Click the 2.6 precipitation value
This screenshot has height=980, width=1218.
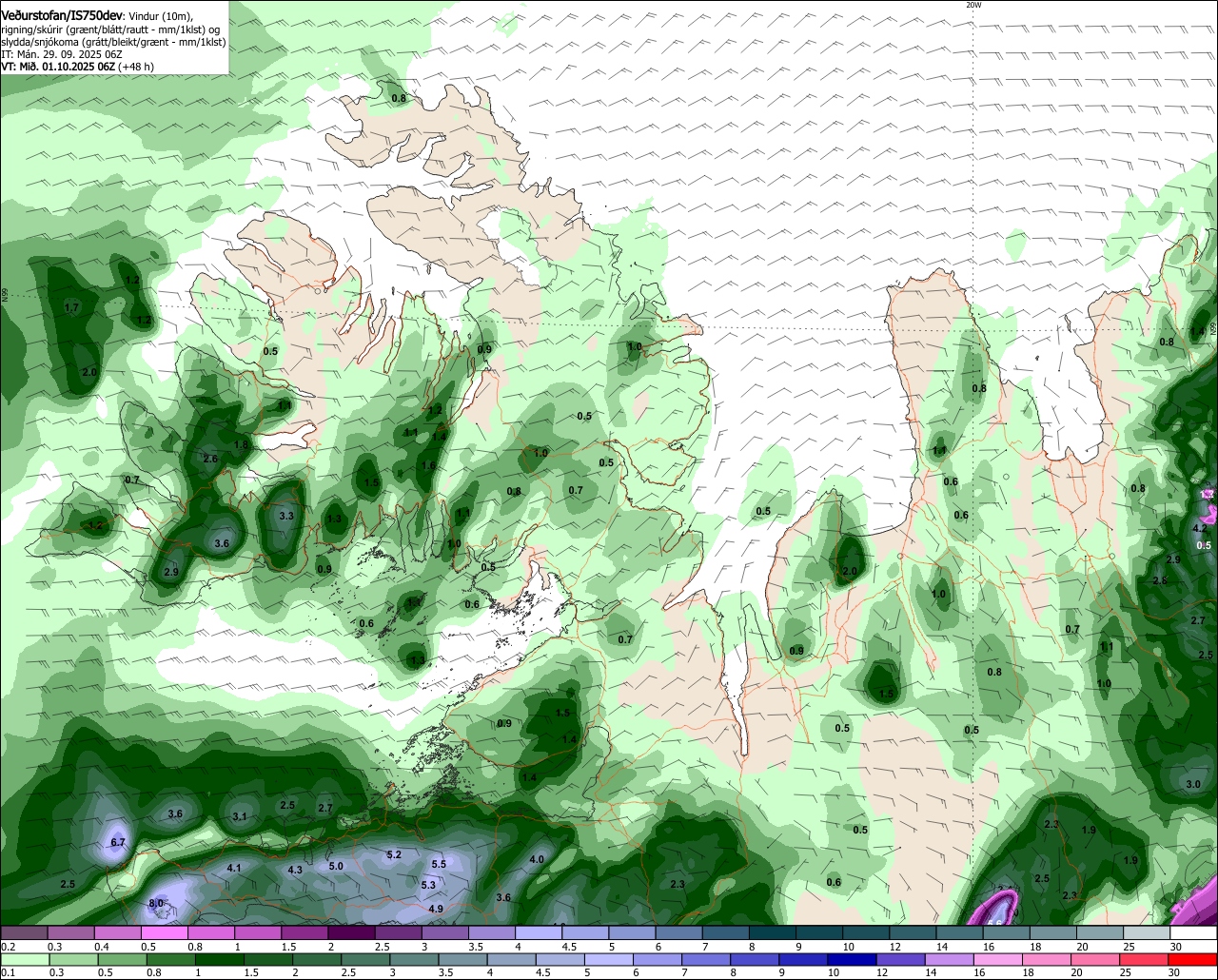coord(211,459)
